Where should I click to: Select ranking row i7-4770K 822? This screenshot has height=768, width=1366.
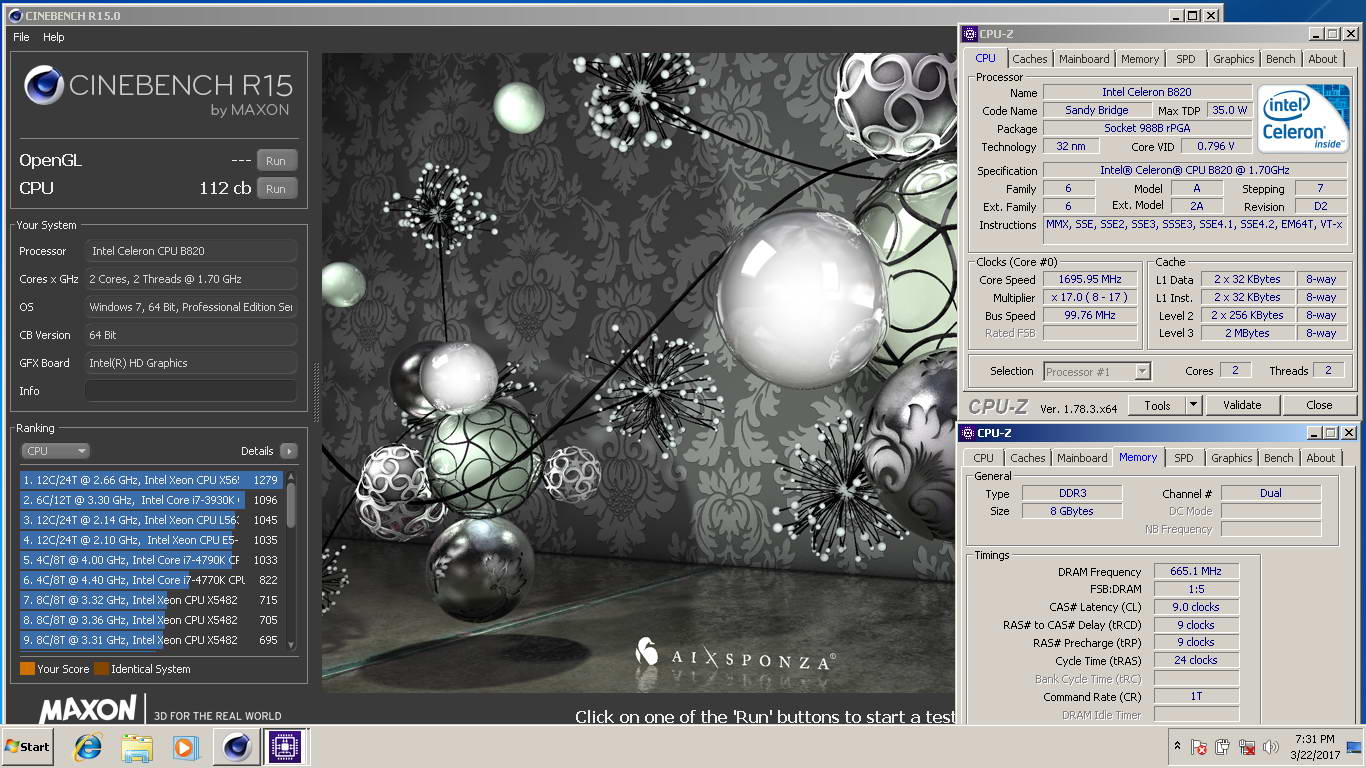[x=151, y=580]
